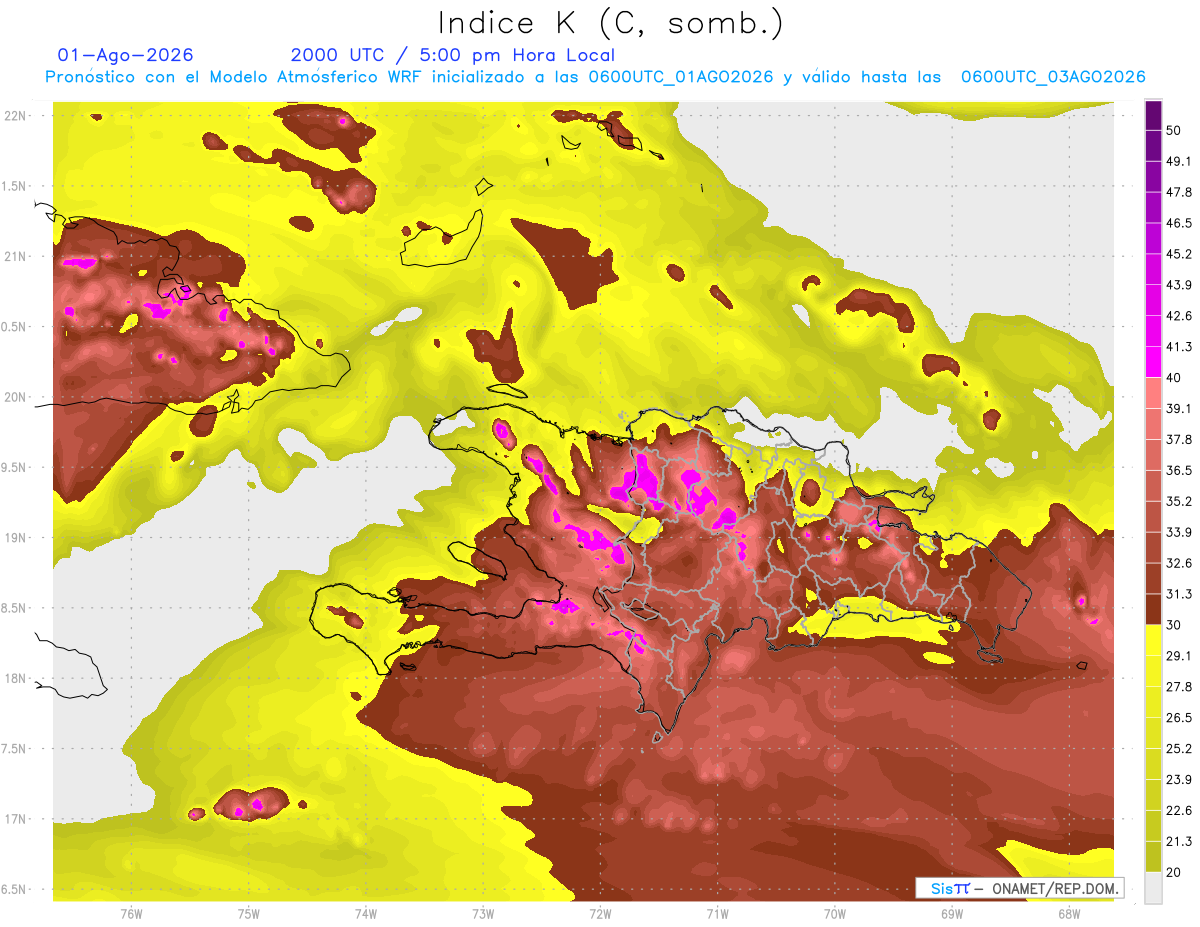Click the '73W' longitude label
Image resolution: width=1200 pixels, height=927 pixels.
[x=483, y=914]
